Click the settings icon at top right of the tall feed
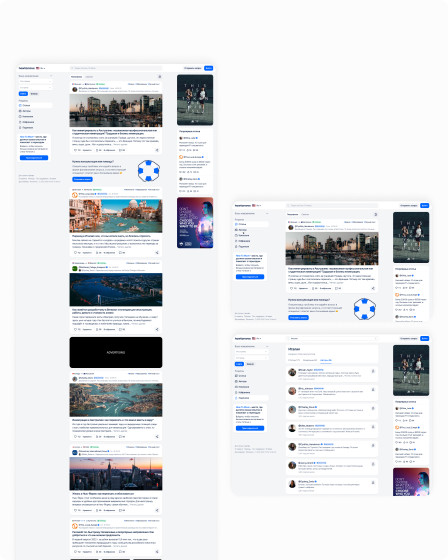 [x=160, y=77]
